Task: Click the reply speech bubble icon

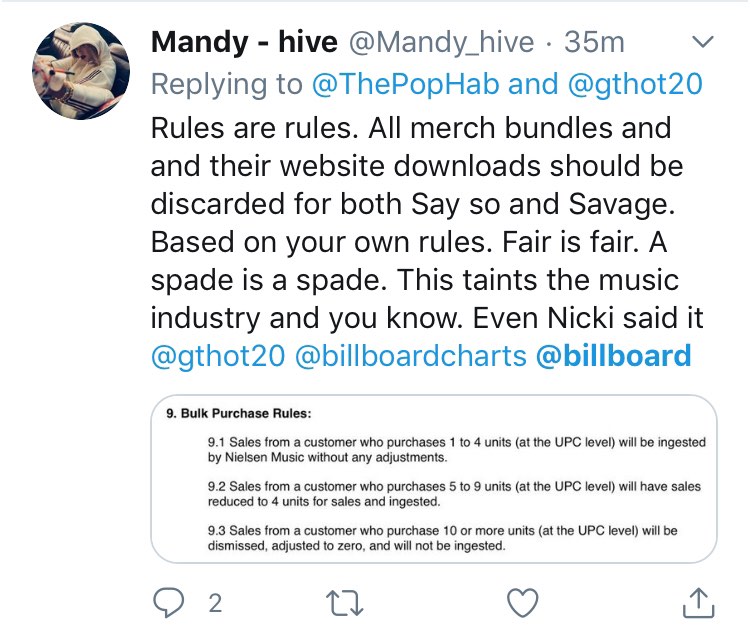Action: pos(167,601)
